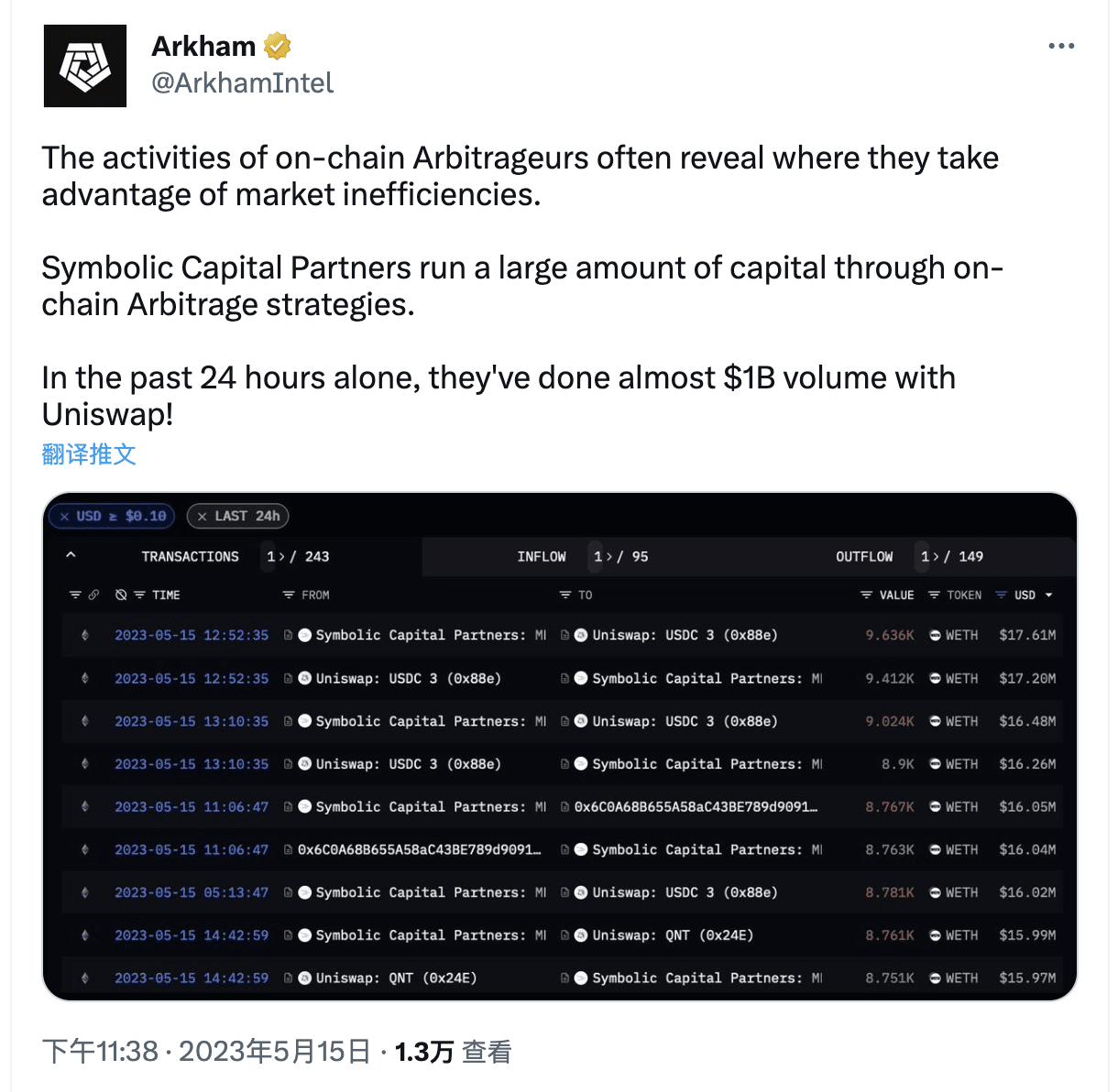The image size is (1118, 1092).
Task: Click the filter icon next to VALUE column
Action: 866,595
